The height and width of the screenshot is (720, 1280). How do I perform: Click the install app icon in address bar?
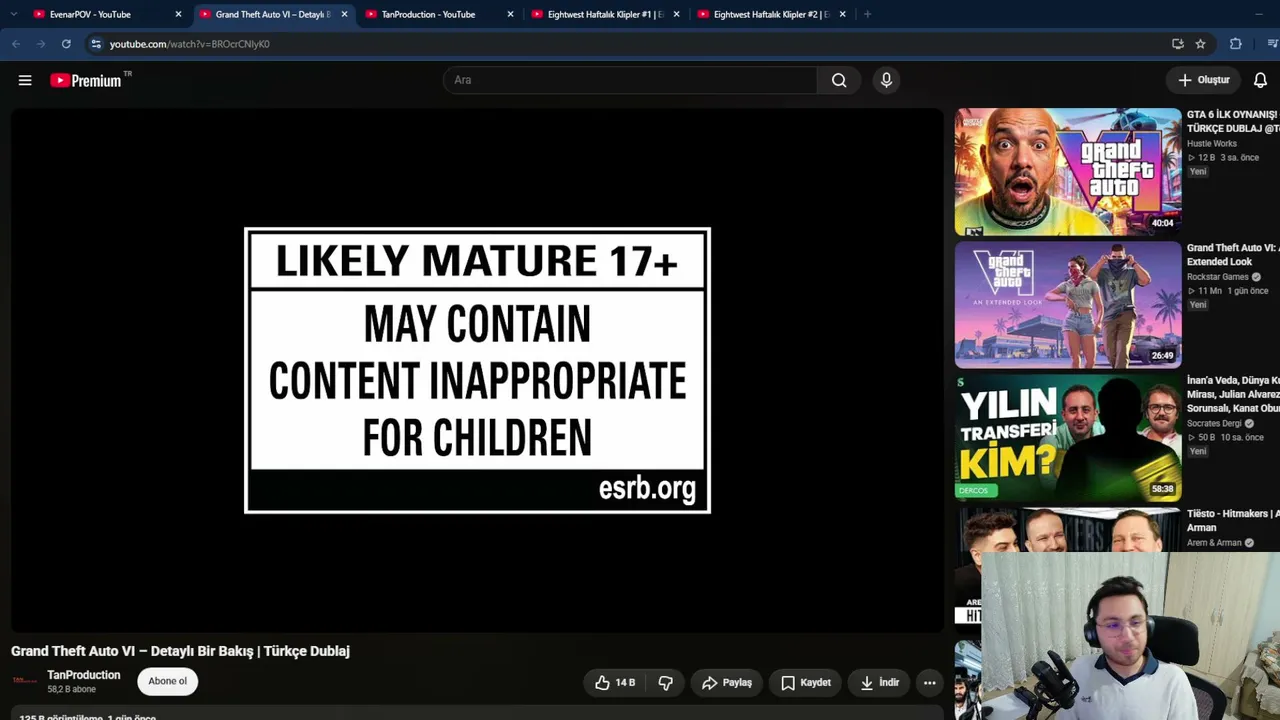click(1178, 44)
